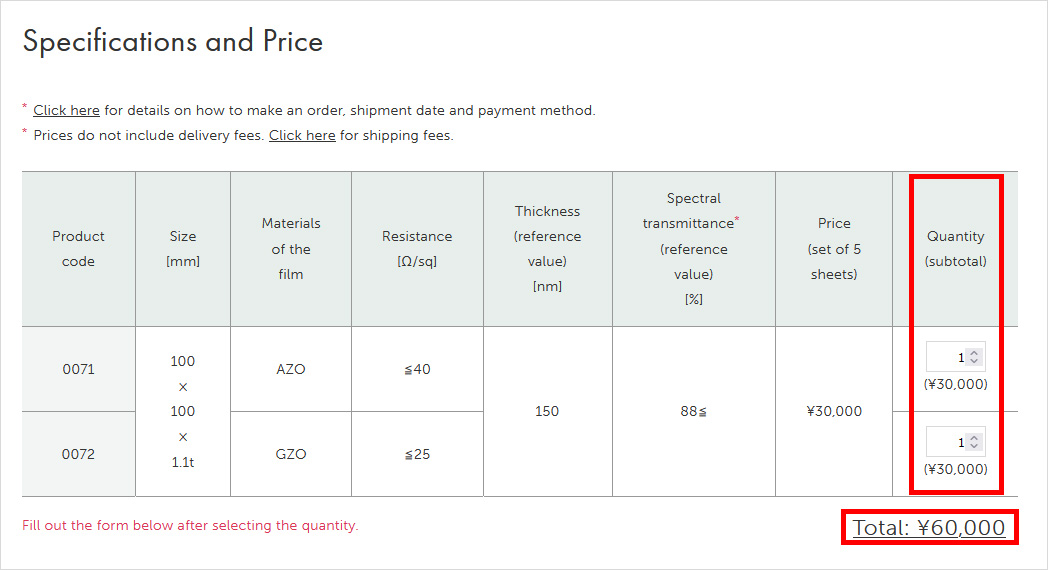Select the product code 0072 cell
This screenshot has height=570, width=1048.
click(78, 454)
